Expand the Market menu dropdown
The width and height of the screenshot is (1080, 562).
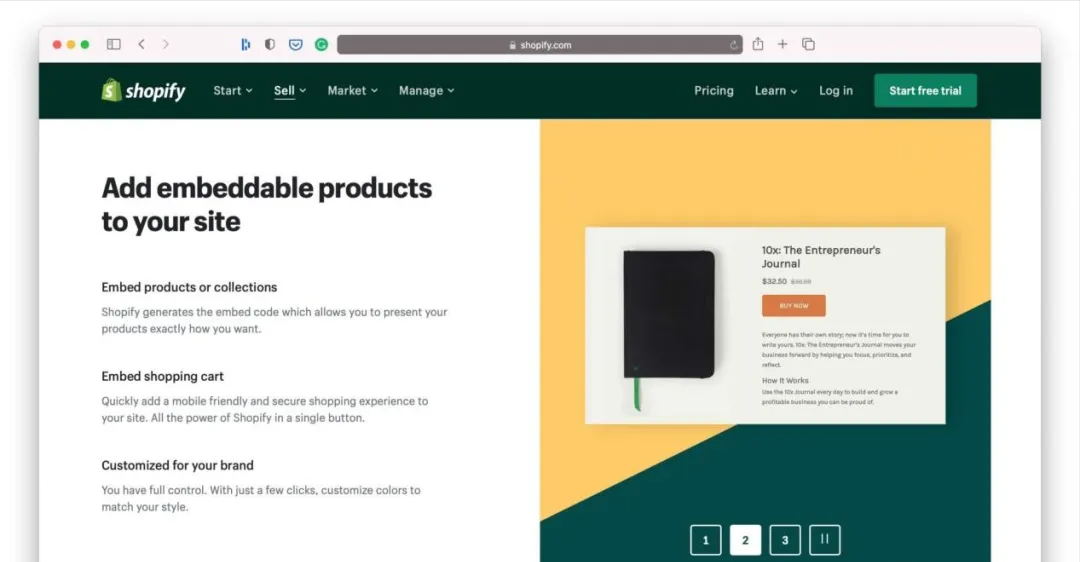[353, 90]
